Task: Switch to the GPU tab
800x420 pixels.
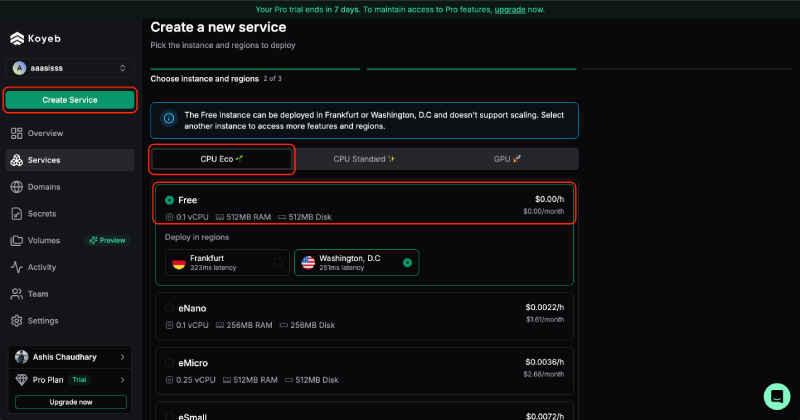Action: click(507, 159)
